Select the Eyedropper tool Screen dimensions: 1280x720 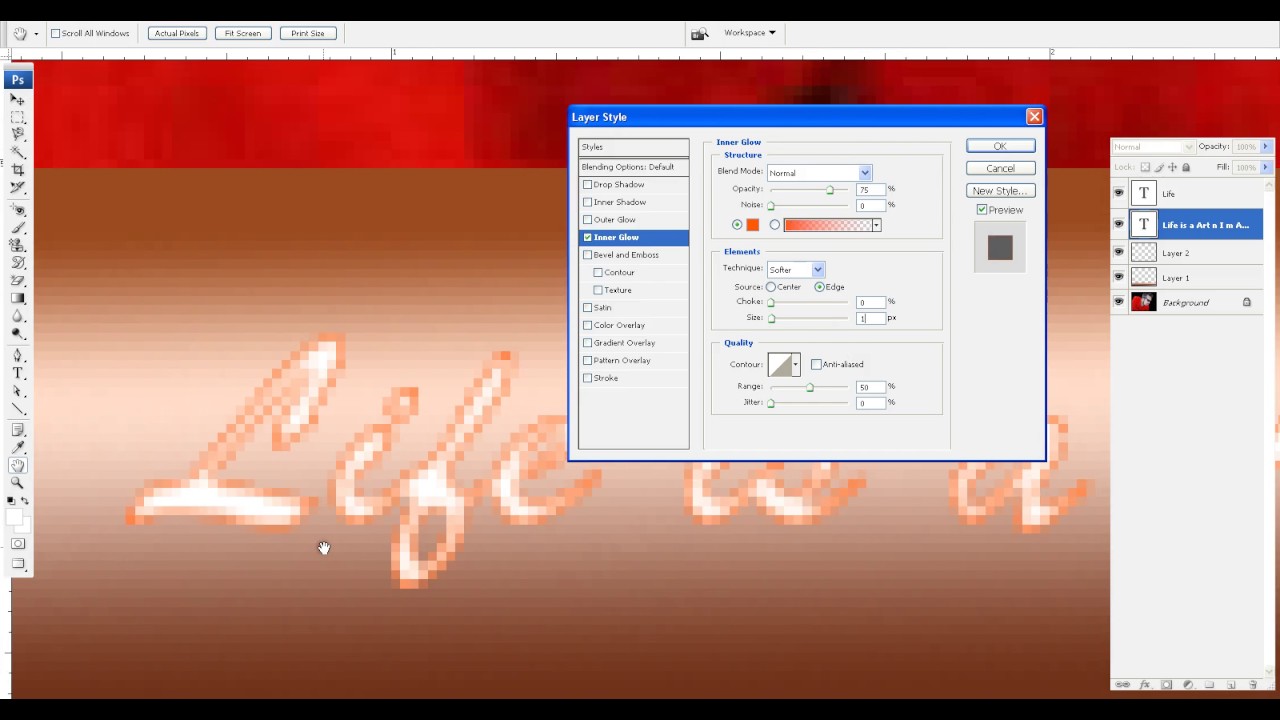(18, 448)
